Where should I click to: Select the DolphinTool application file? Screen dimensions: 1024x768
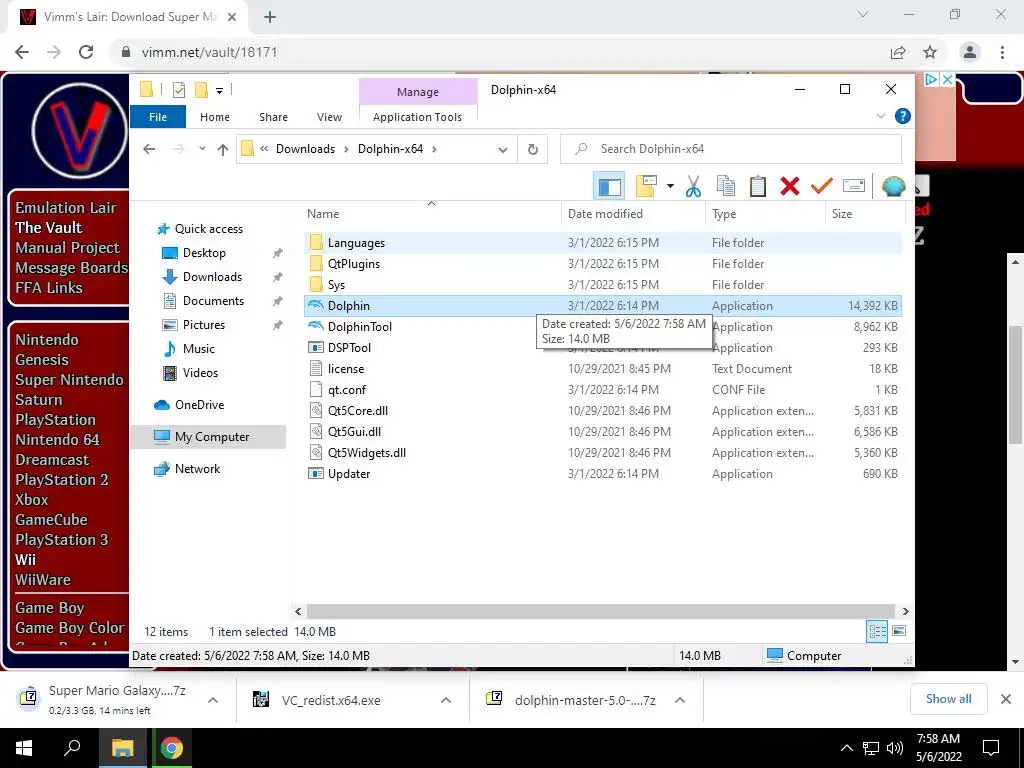point(603,327)
